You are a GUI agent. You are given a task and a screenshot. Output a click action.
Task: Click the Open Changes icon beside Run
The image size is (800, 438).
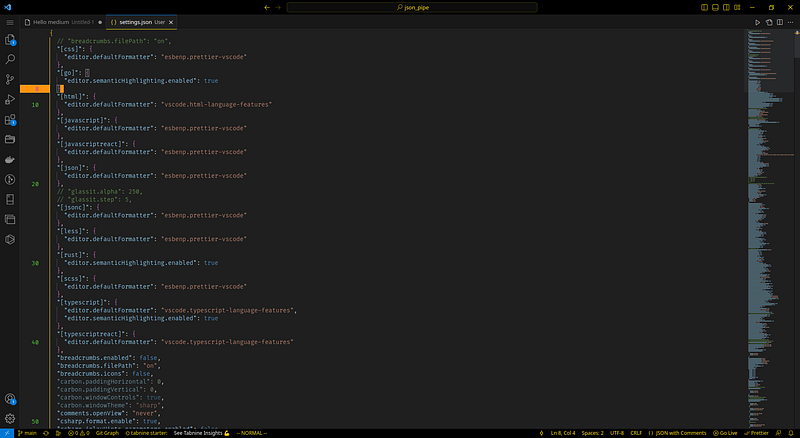tap(769, 22)
